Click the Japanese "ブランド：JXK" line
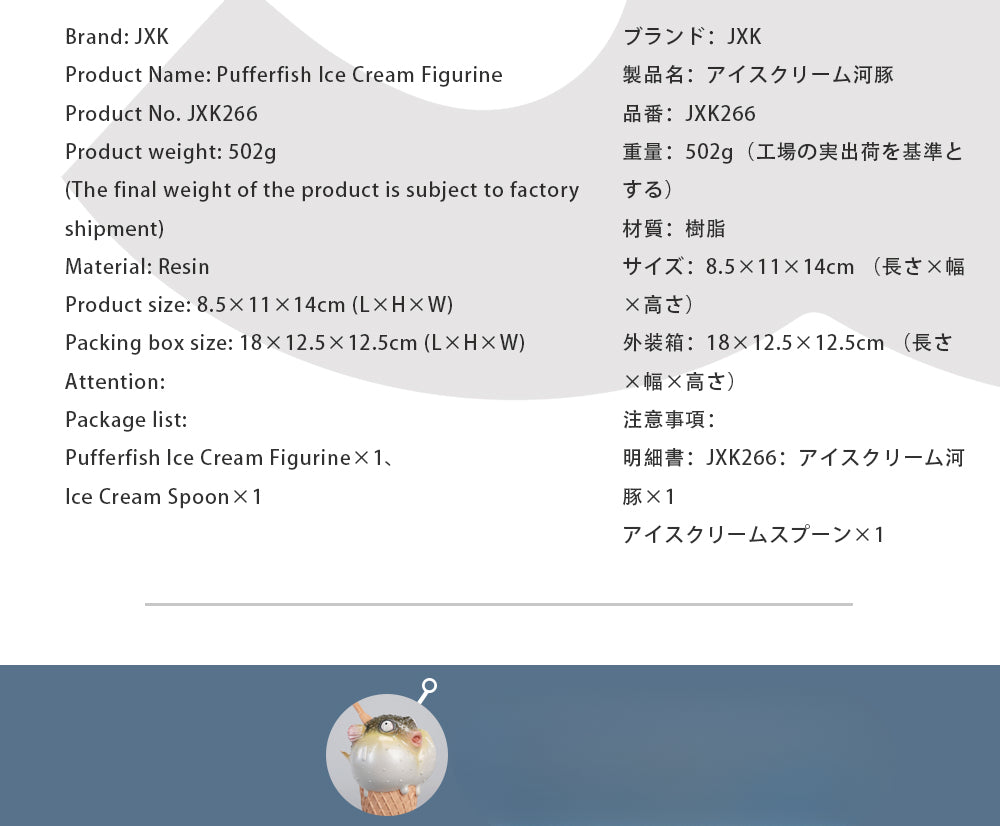This screenshot has height=826, width=1000. click(692, 37)
